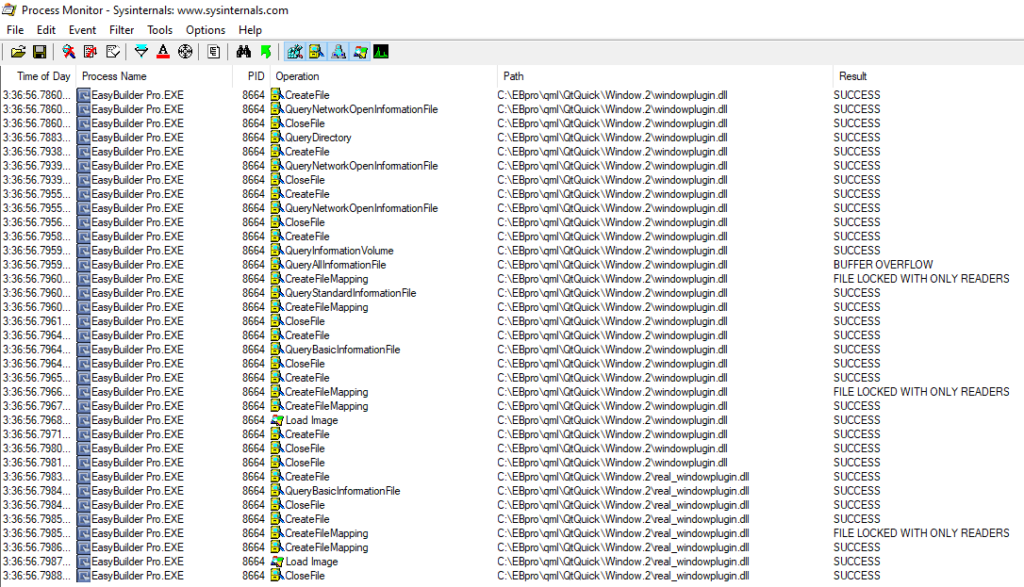Click the Jump To Object arrow icon

coord(266,51)
